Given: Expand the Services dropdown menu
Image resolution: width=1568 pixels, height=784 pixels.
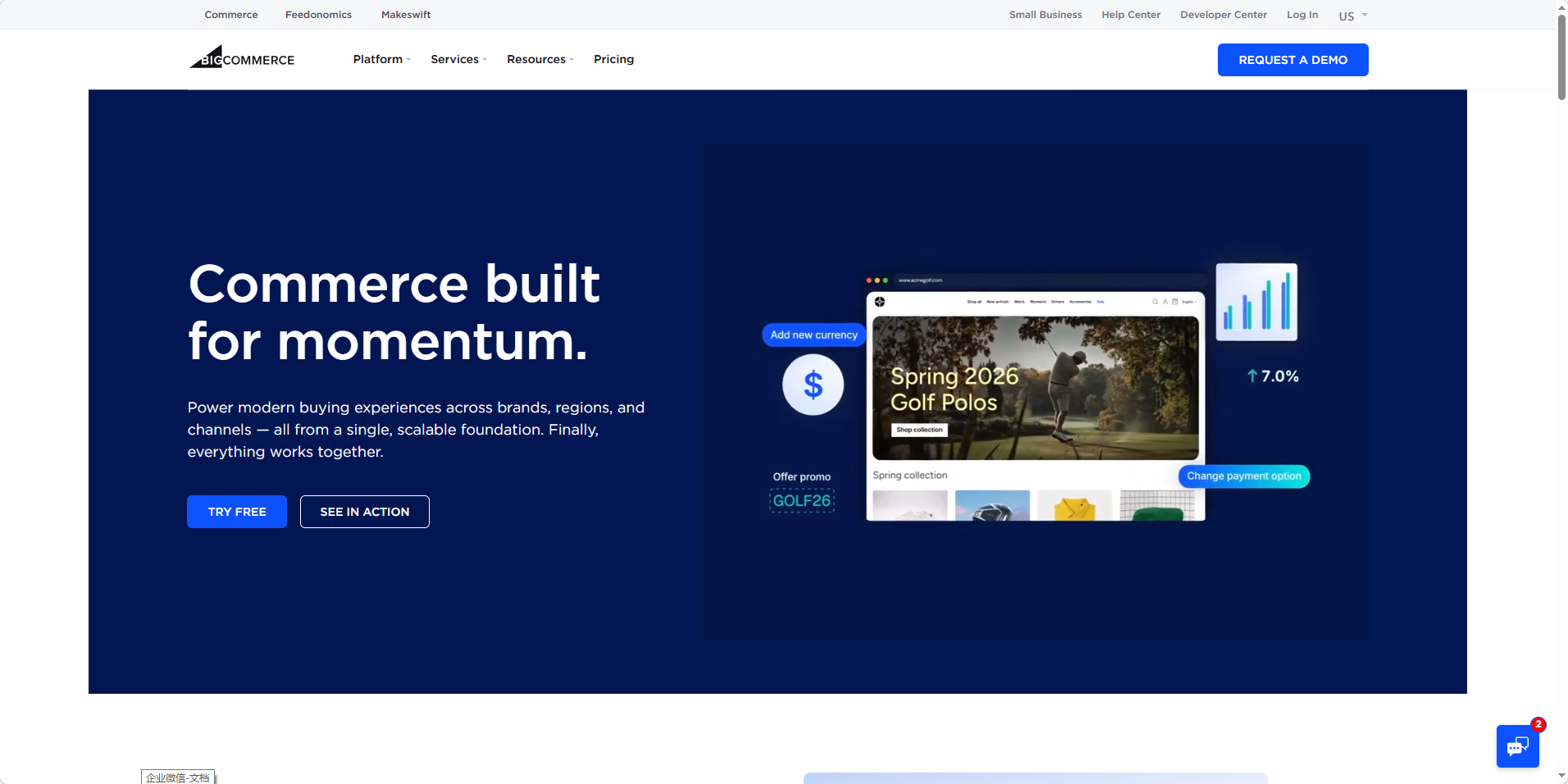Looking at the screenshot, I should 458,59.
